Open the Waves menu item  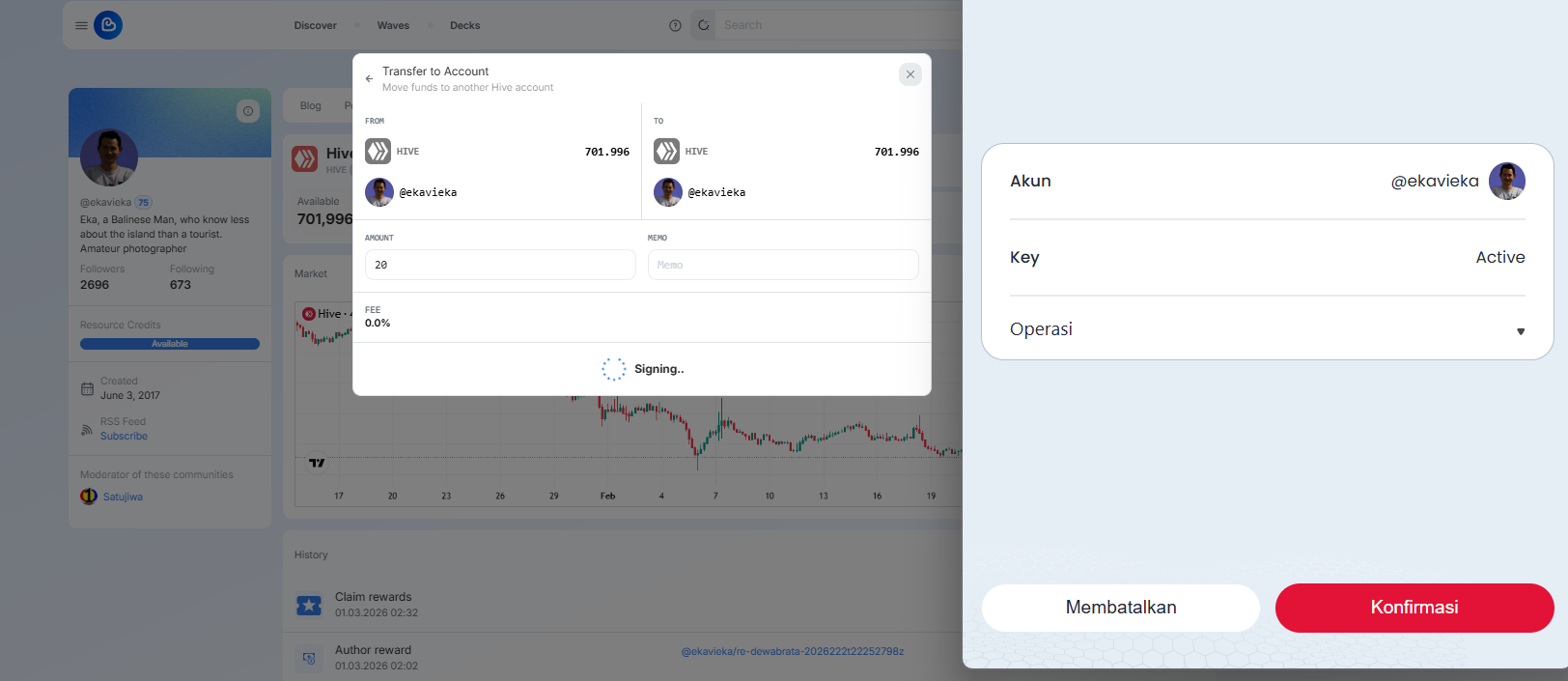(393, 26)
